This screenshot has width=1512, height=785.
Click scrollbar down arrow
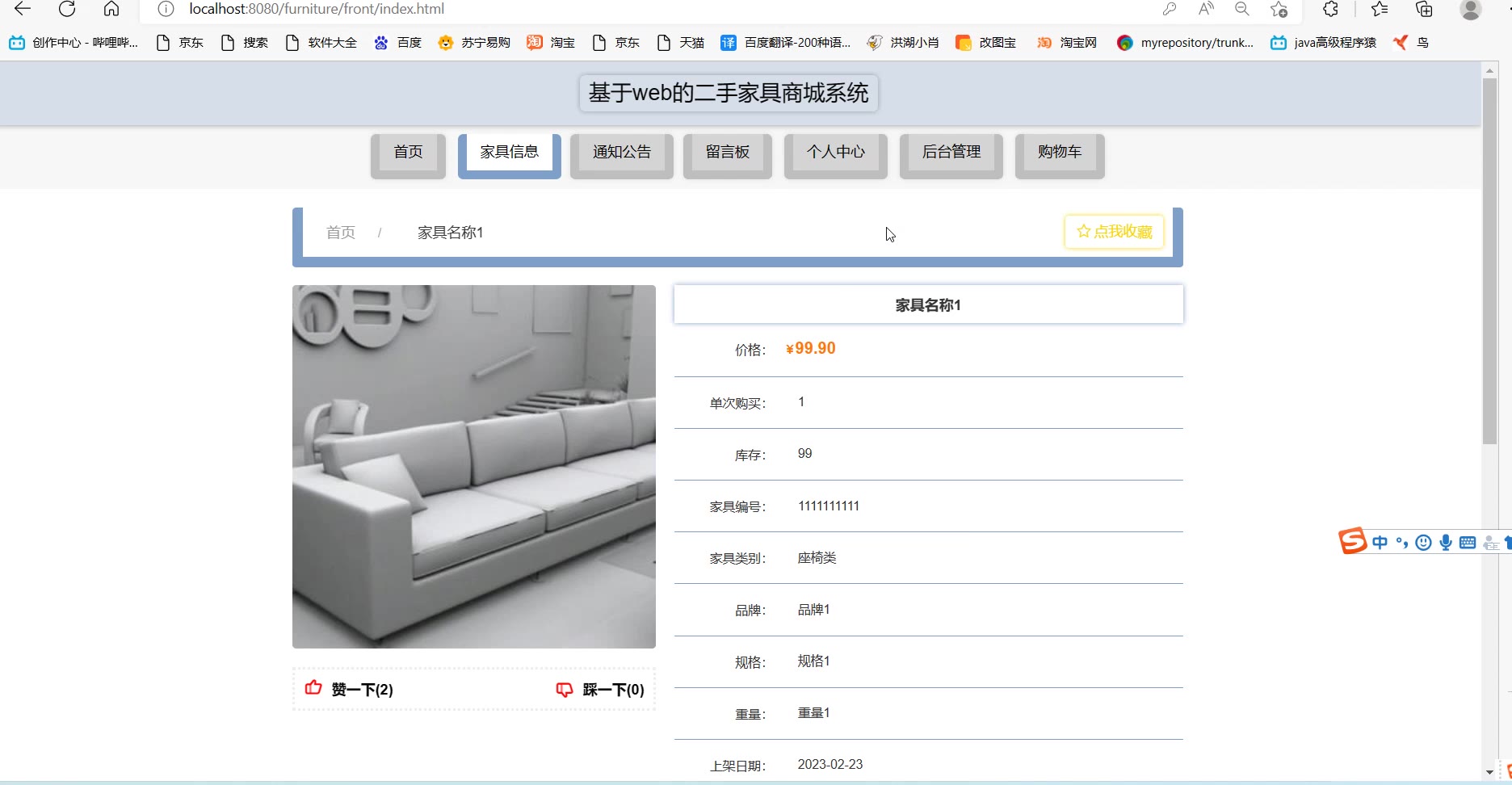[1490, 773]
